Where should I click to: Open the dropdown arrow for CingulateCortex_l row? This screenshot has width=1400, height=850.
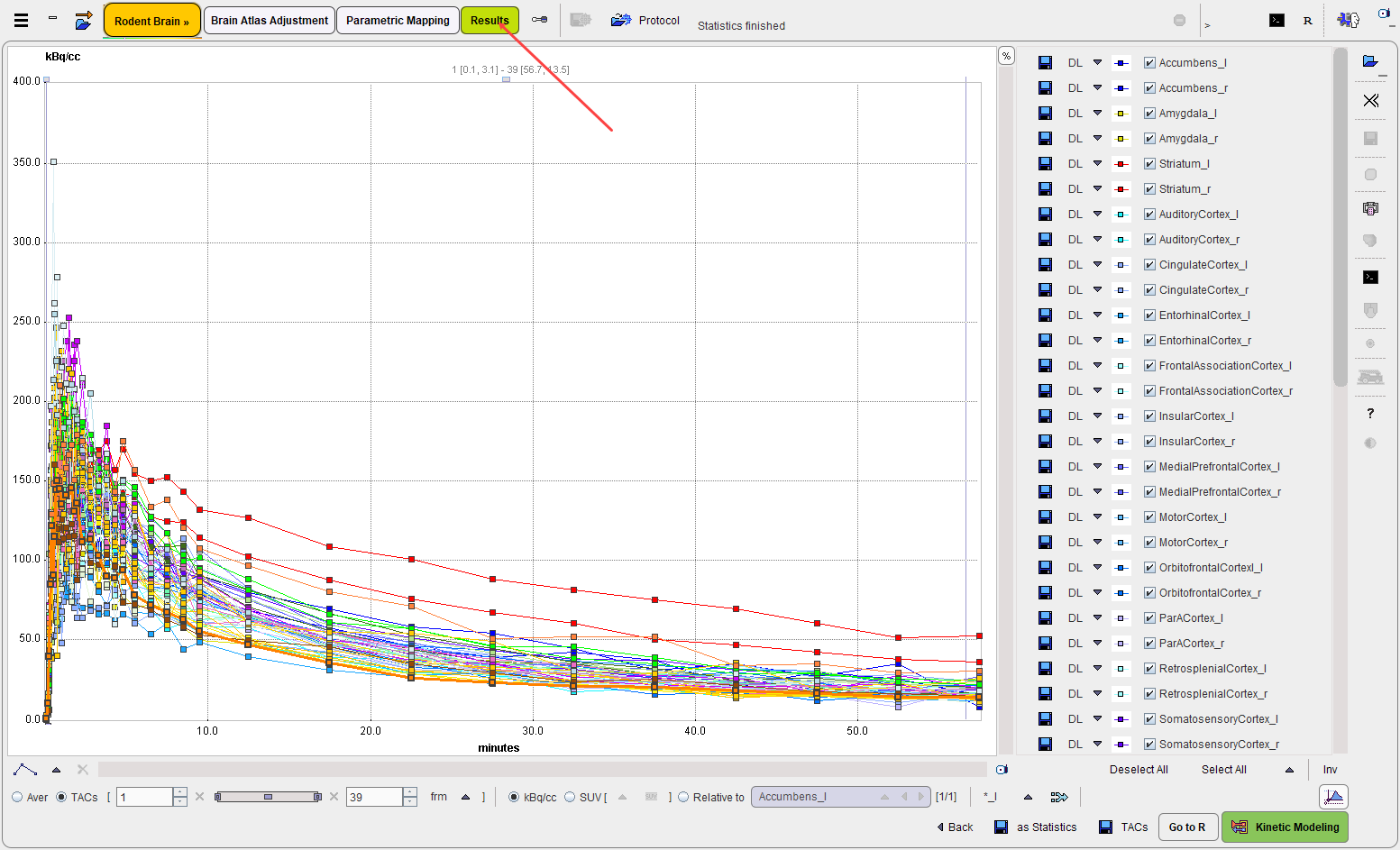[x=1097, y=264]
